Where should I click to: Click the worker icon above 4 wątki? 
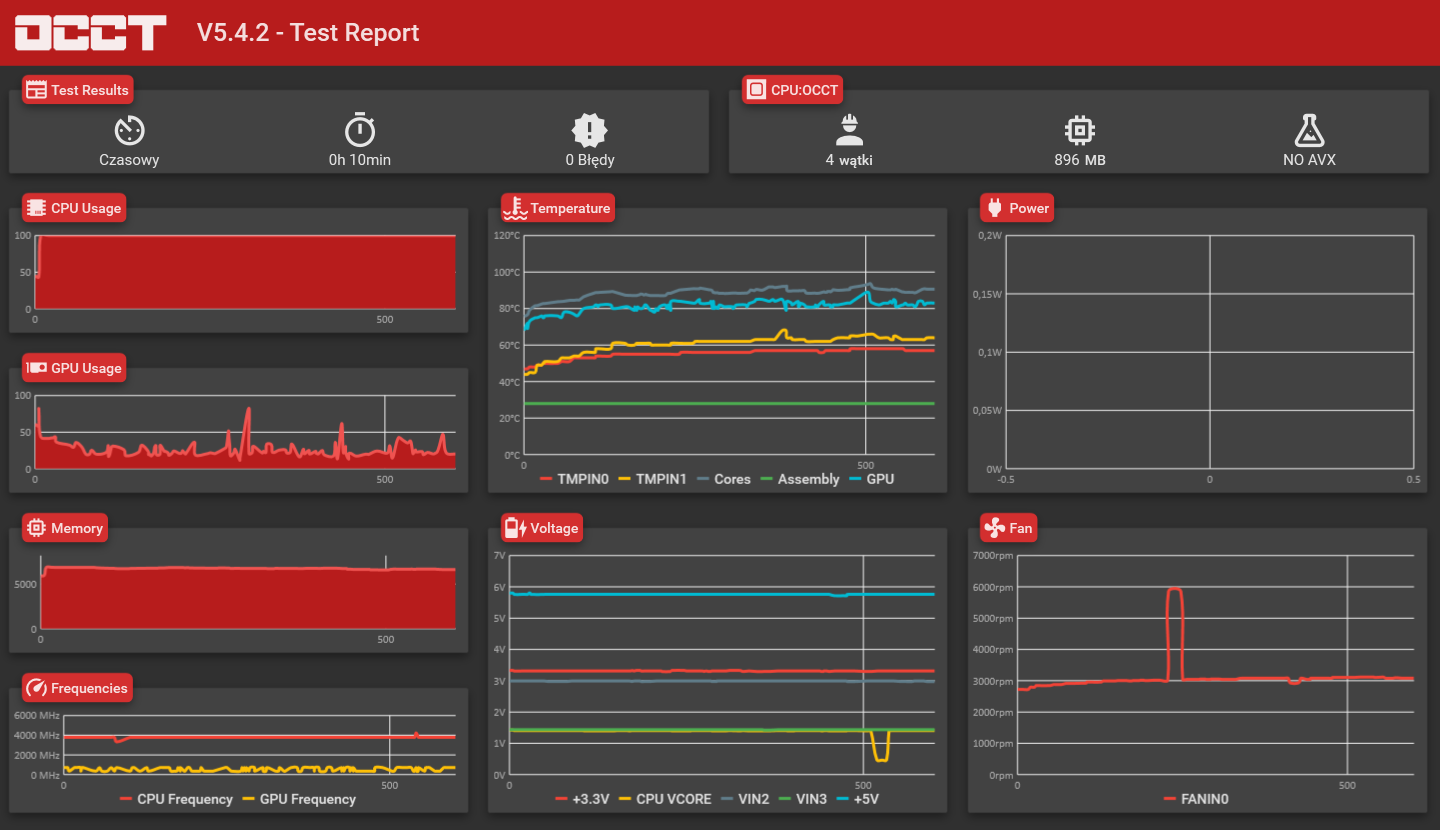(x=849, y=129)
